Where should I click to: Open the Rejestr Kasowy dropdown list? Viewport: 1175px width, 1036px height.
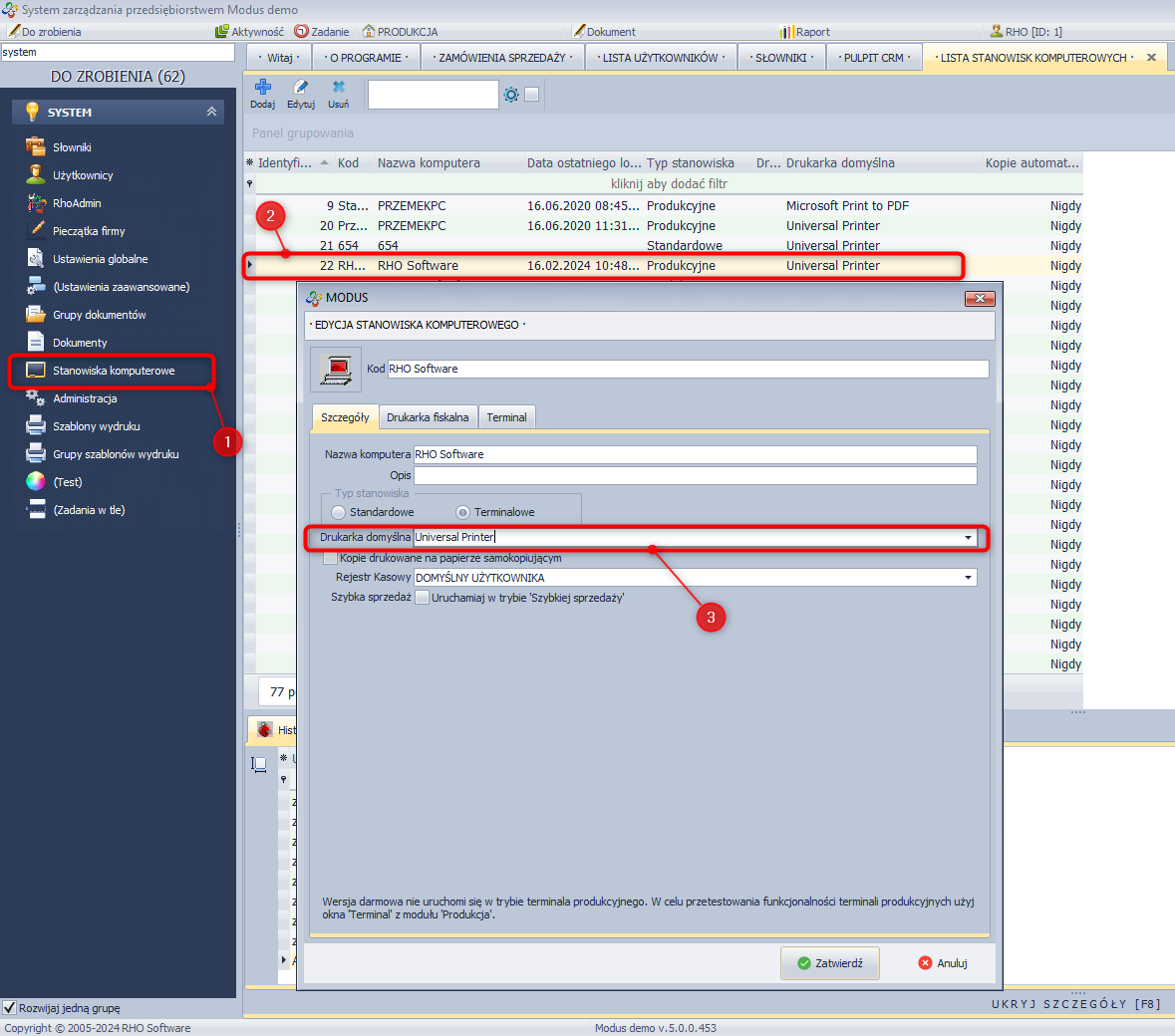tap(967, 578)
